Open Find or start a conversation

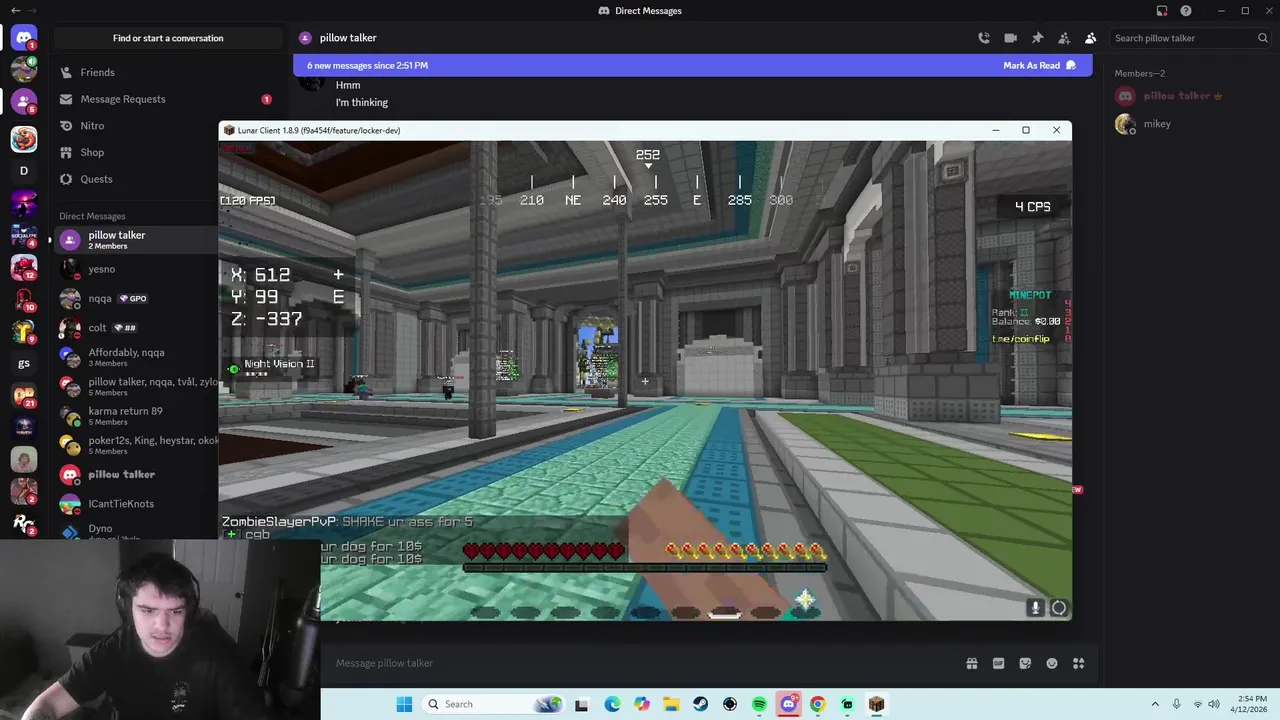coord(168,38)
